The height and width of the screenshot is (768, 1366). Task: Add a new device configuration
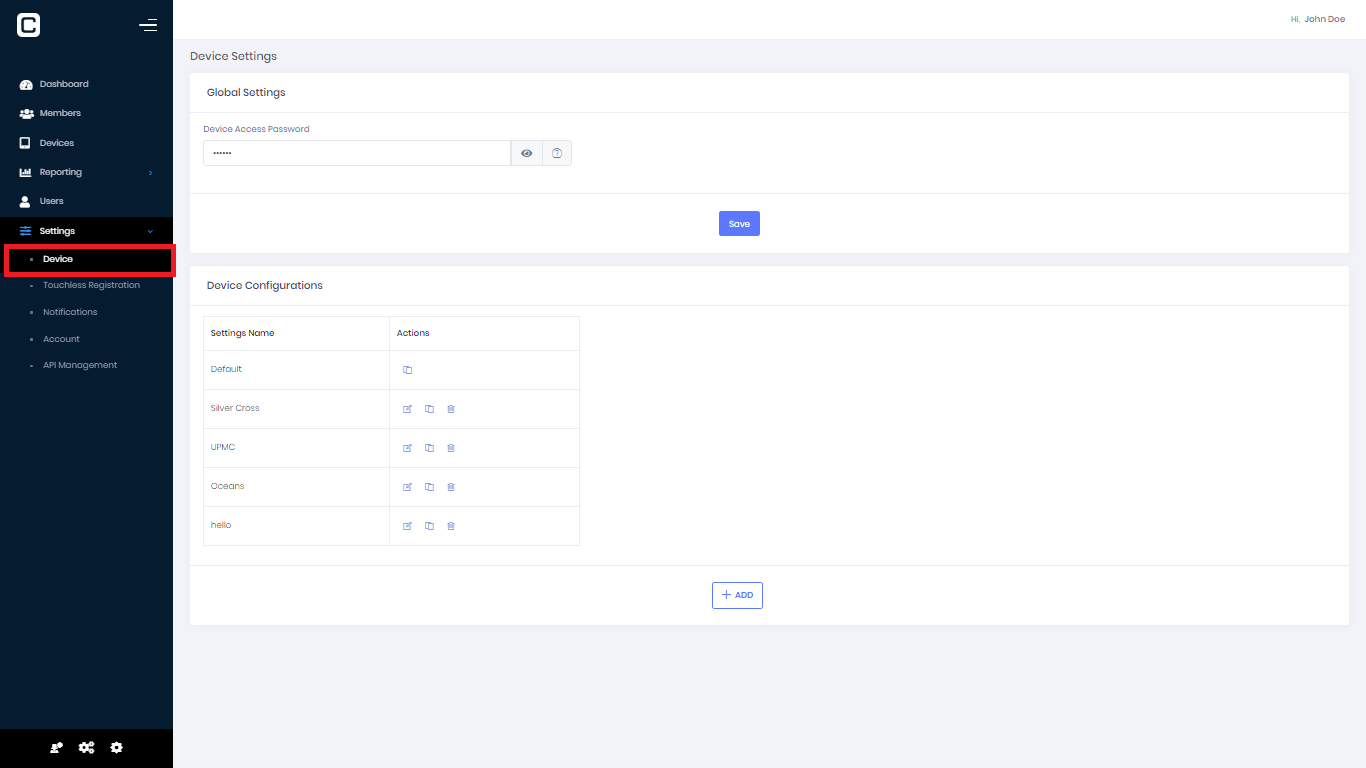pos(737,595)
